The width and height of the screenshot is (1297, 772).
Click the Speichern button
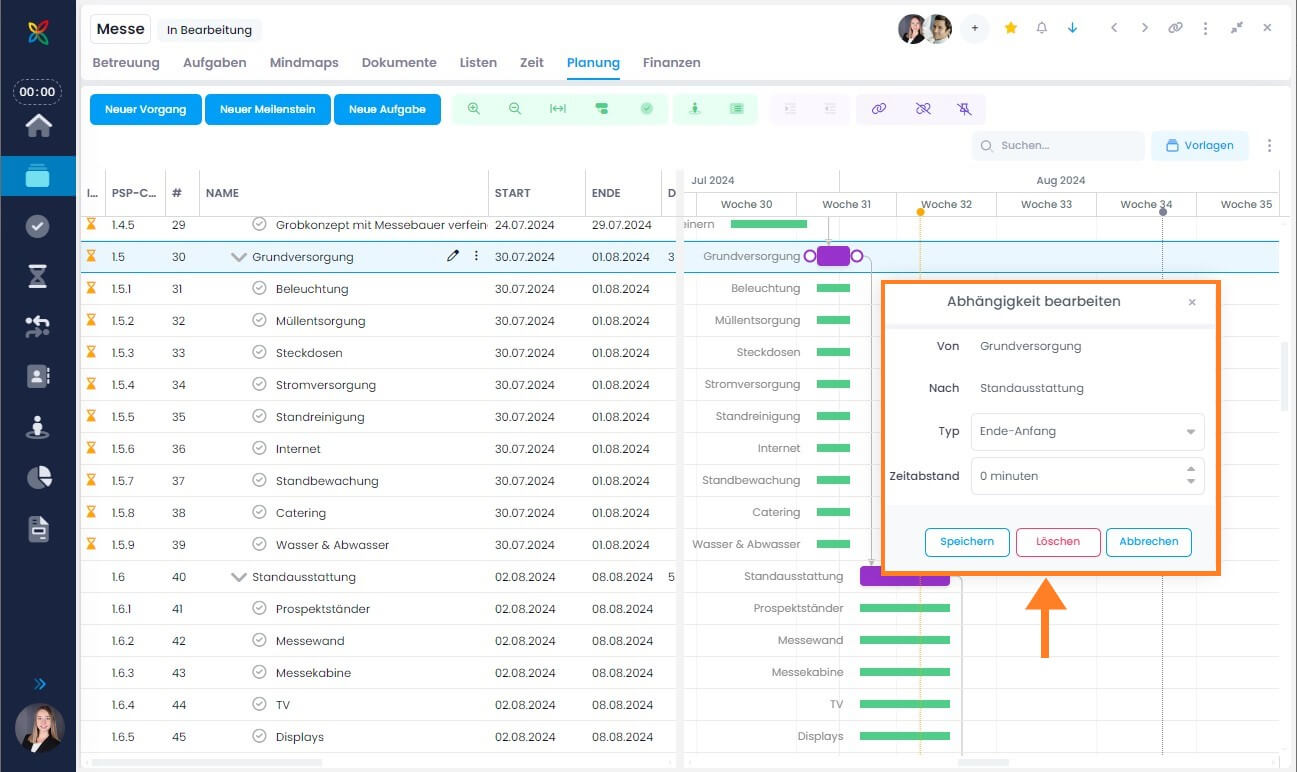point(966,542)
